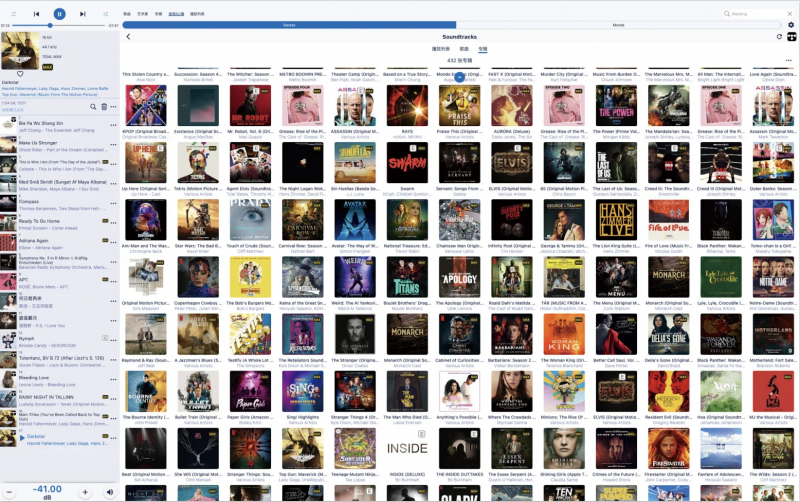Click the black grid-face icon near refresh
Image resolution: width=800 pixels, height=502 pixels.
791,37
